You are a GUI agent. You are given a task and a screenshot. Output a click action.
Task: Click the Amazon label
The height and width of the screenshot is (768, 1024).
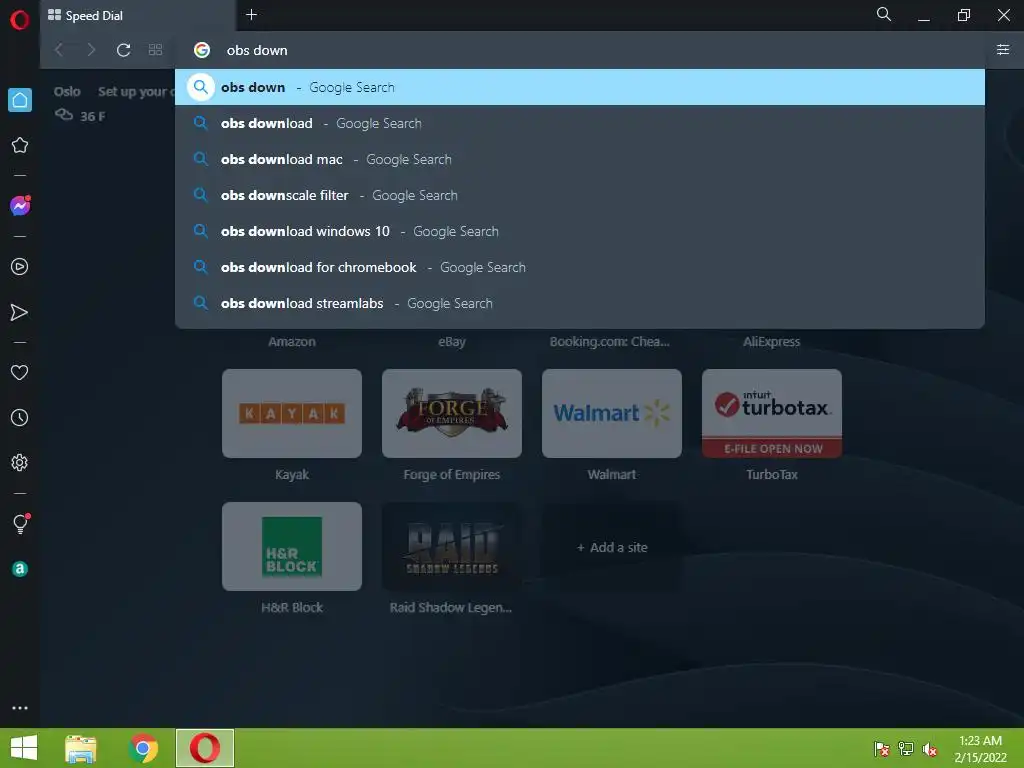292,342
